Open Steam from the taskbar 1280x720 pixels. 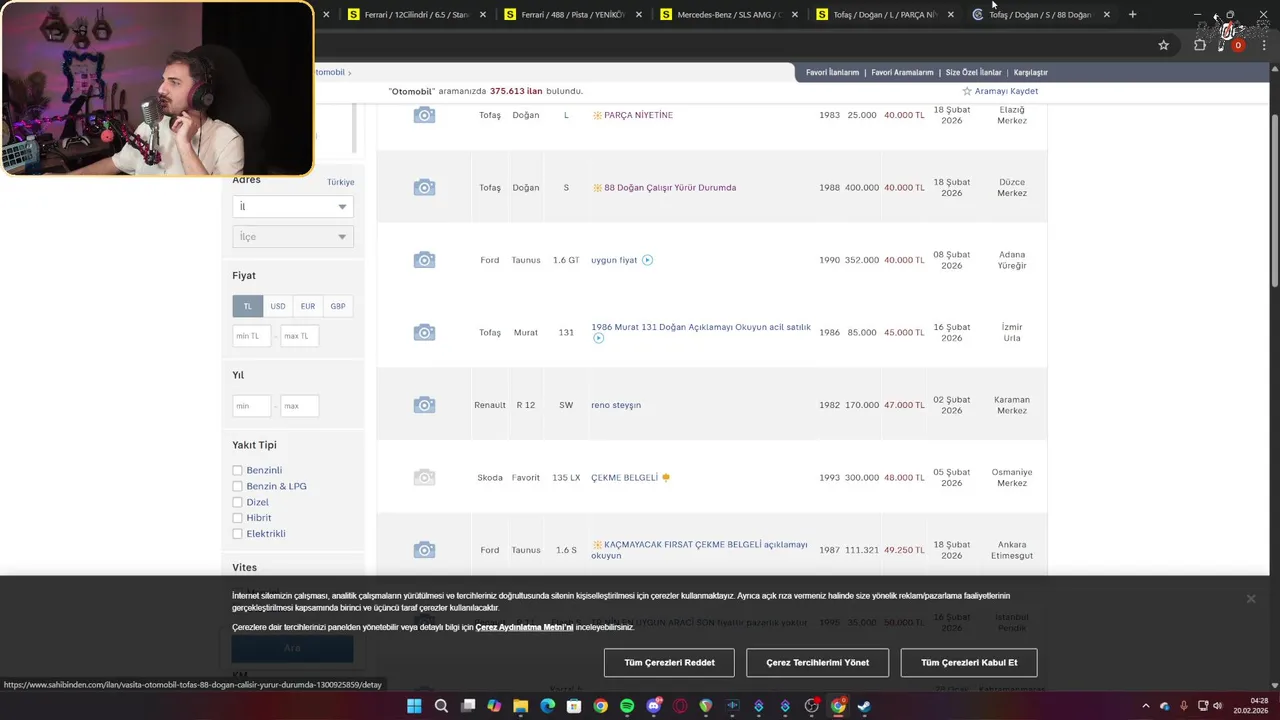tap(864, 706)
